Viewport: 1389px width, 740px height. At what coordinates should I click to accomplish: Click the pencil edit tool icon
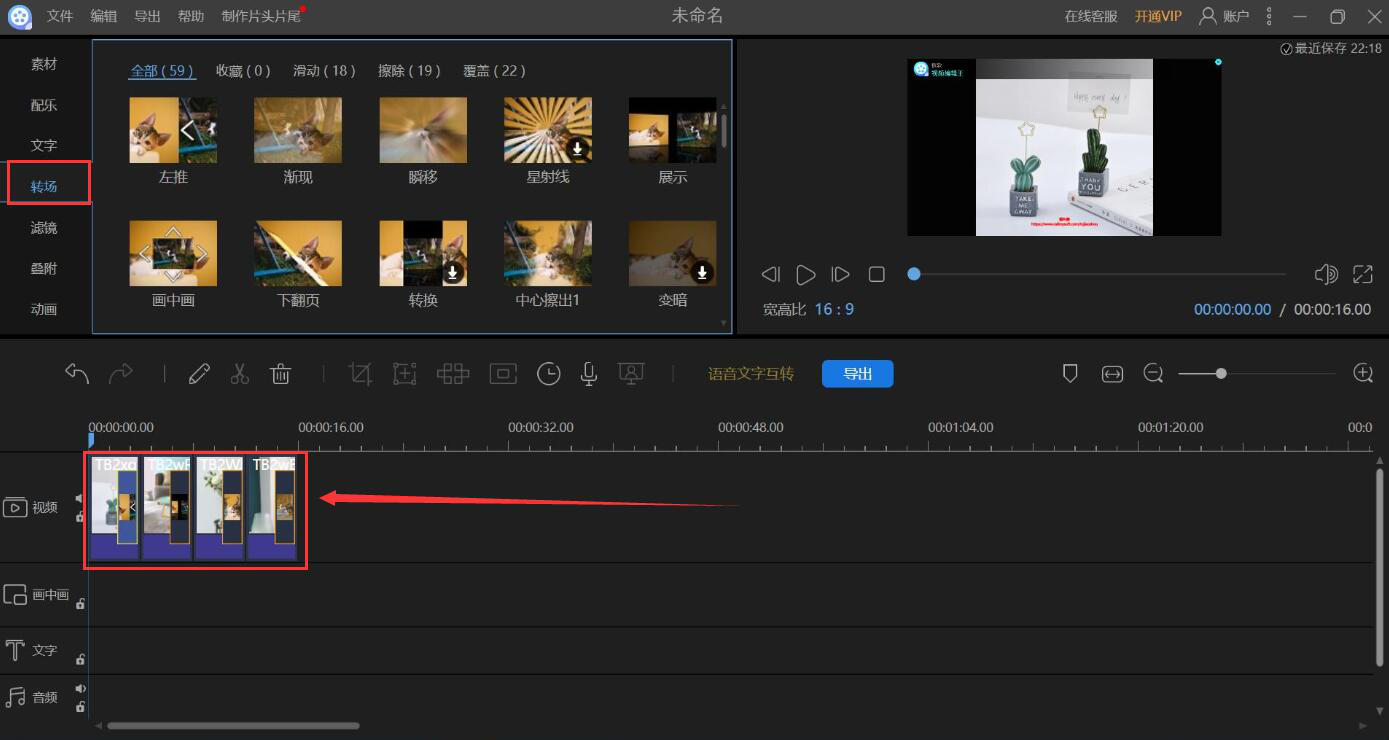199,374
